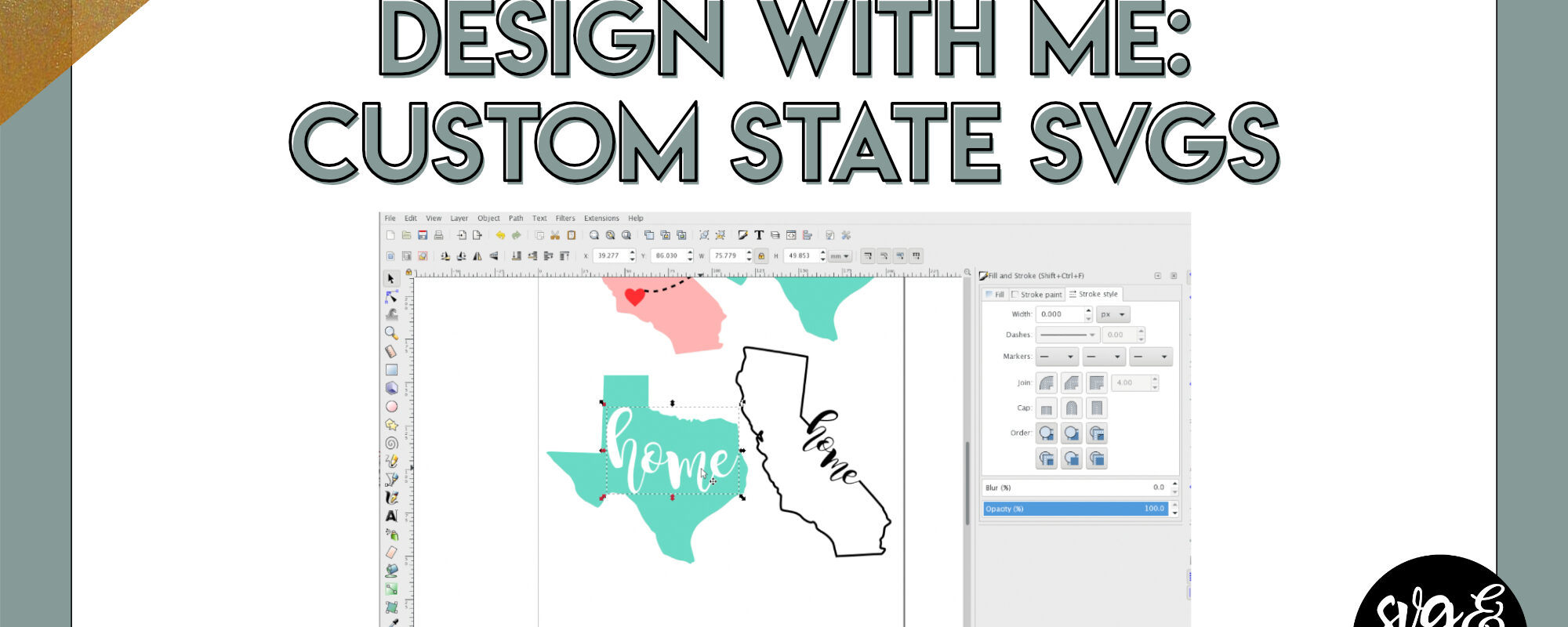Screen dimensions: 1568x627
Task: Open the start Markers dropdown
Action: (x=1058, y=357)
